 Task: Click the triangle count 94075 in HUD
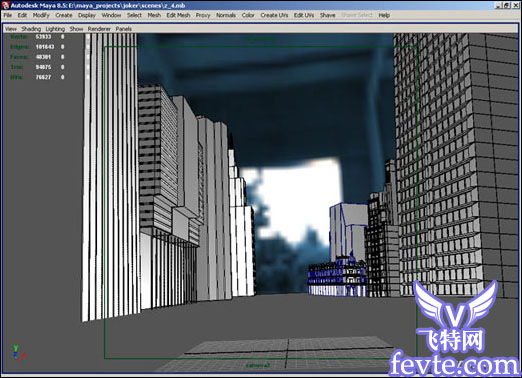43,67
